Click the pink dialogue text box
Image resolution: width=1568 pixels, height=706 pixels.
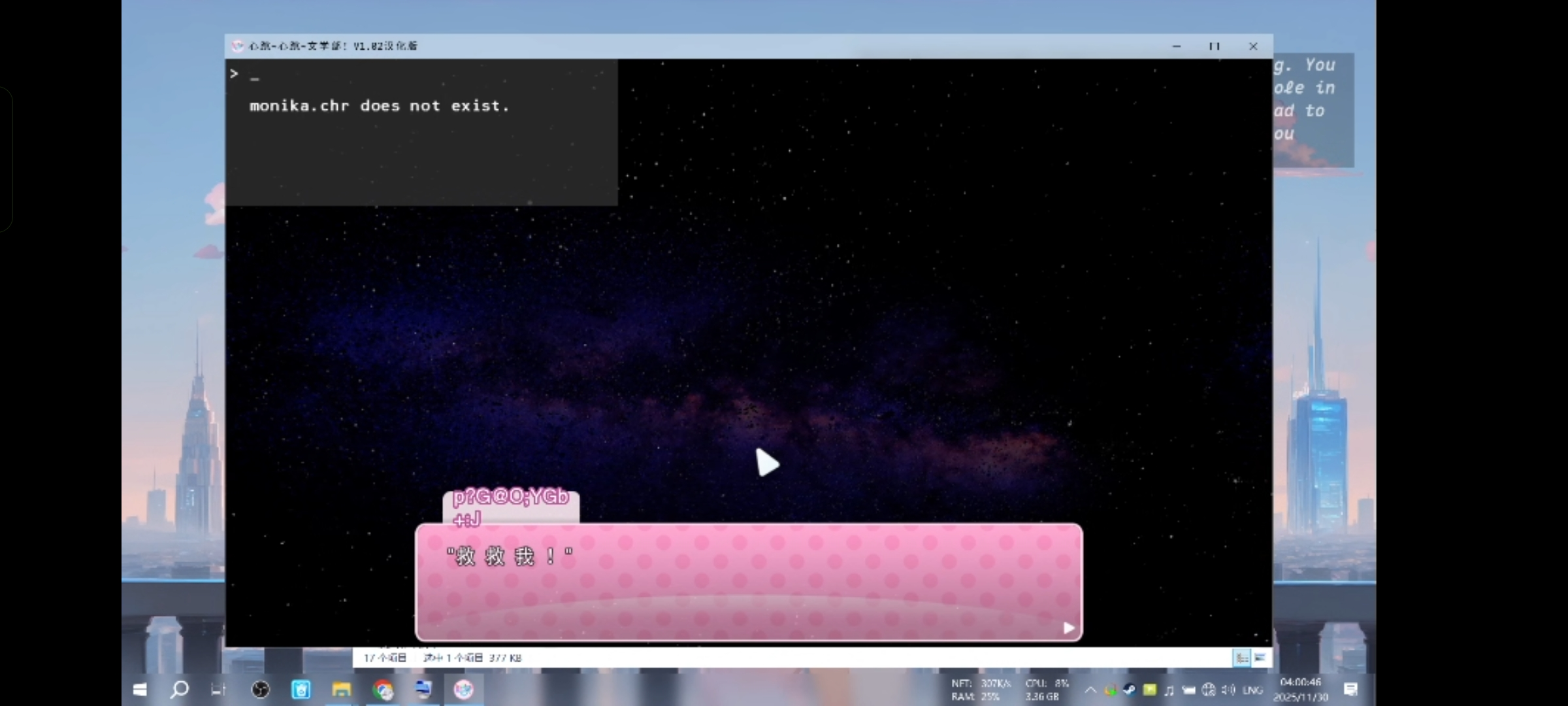pos(749,582)
